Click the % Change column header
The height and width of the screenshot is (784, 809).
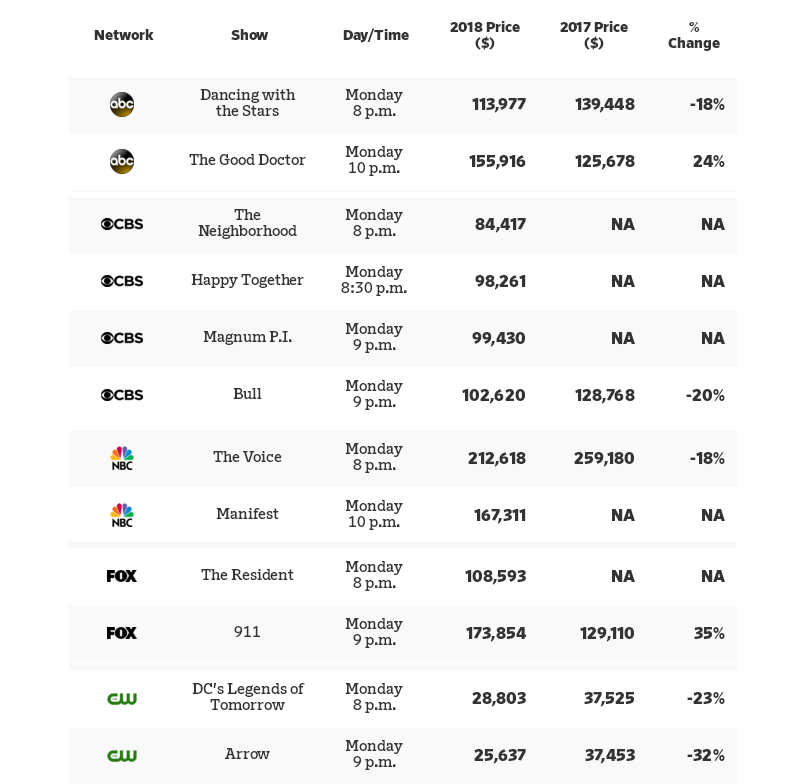tap(694, 35)
